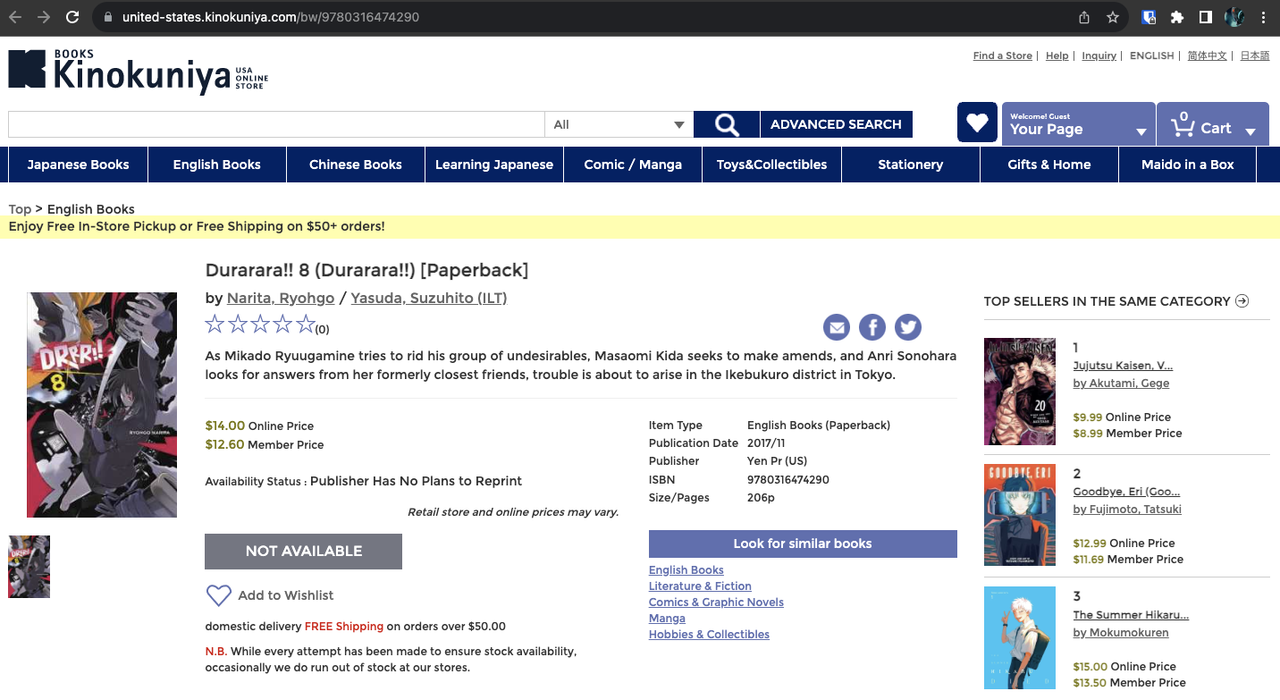This screenshot has width=1280, height=700.
Task: Open Jujutsu Kaisen cover thumbnail
Action: [x=1020, y=392]
